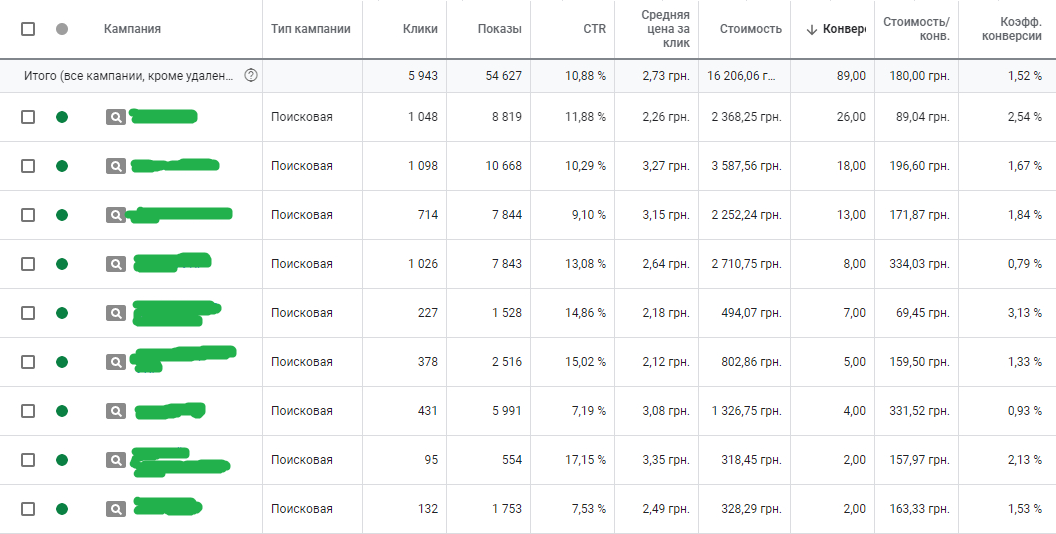Image resolution: width=1056 pixels, height=534 pixels.
Task: Click the search icon of the 26,00 conversions campaign
Action: [116, 117]
